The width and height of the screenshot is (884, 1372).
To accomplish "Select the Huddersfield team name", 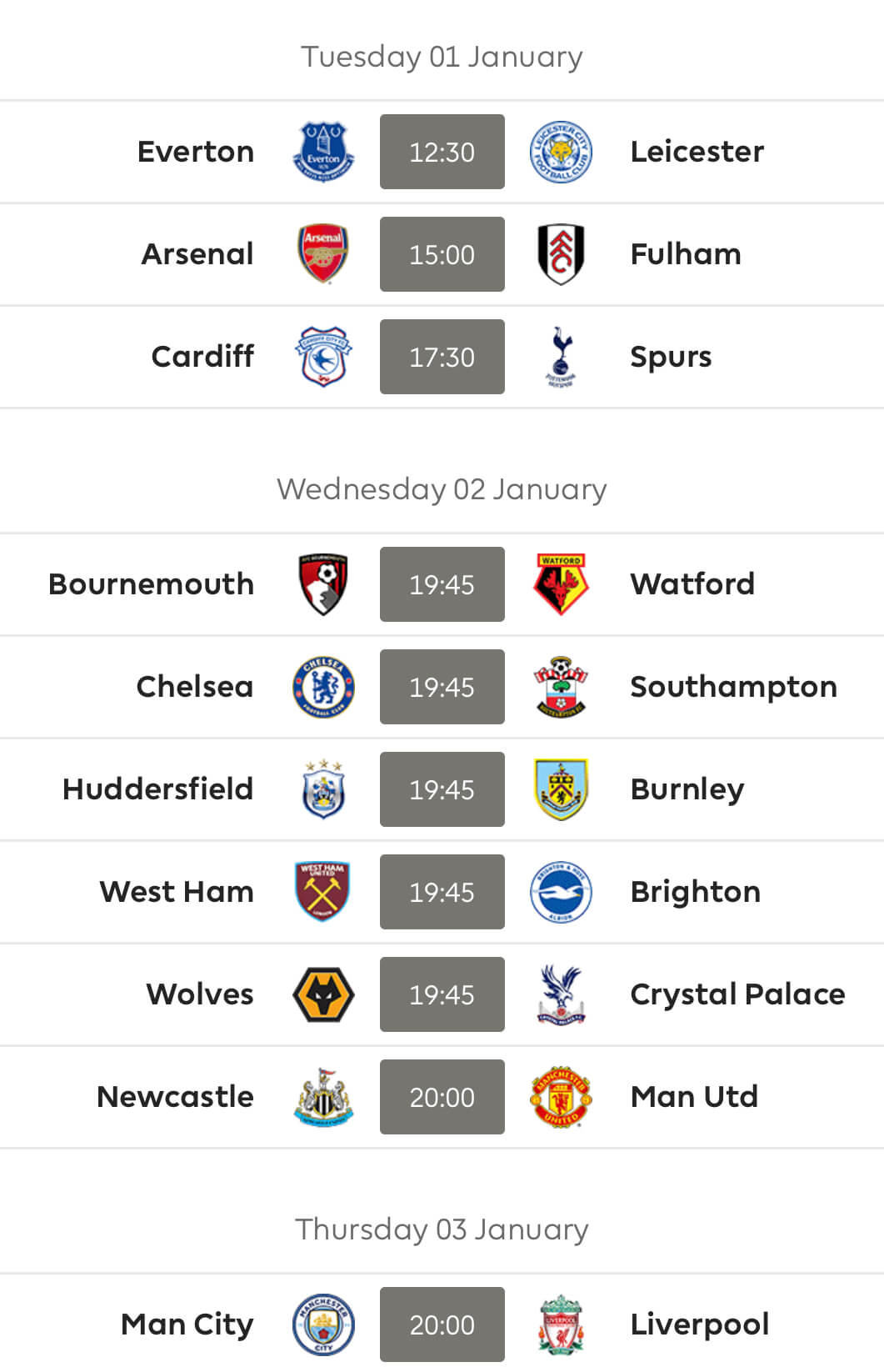I will pyautogui.click(x=157, y=789).
